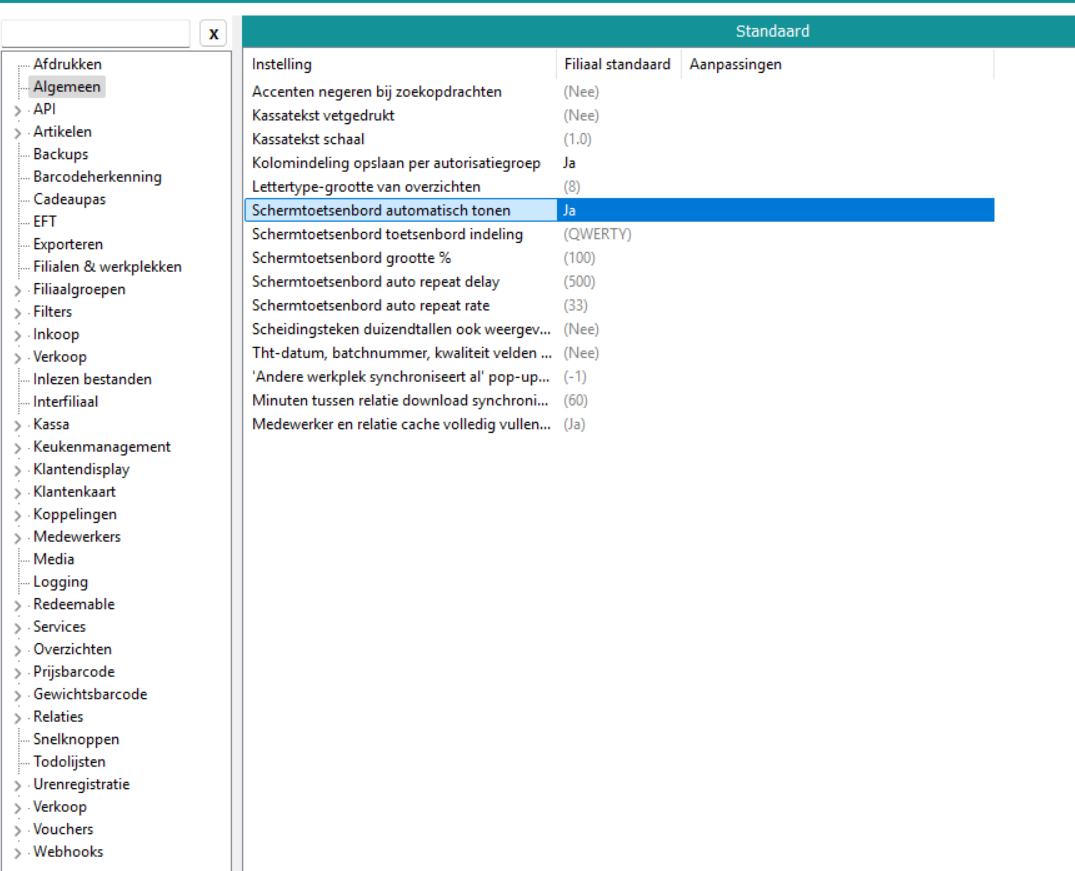Click the Filiaal standaard column header
Screen dimensions: 1075x871
[x=617, y=64]
